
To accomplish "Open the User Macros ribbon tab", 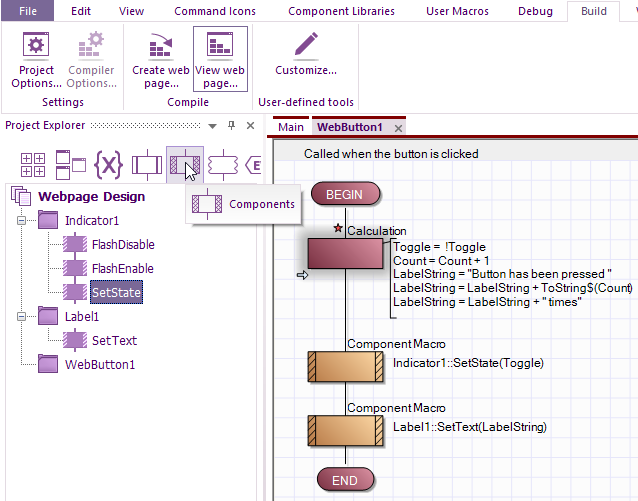I will coord(457,11).
